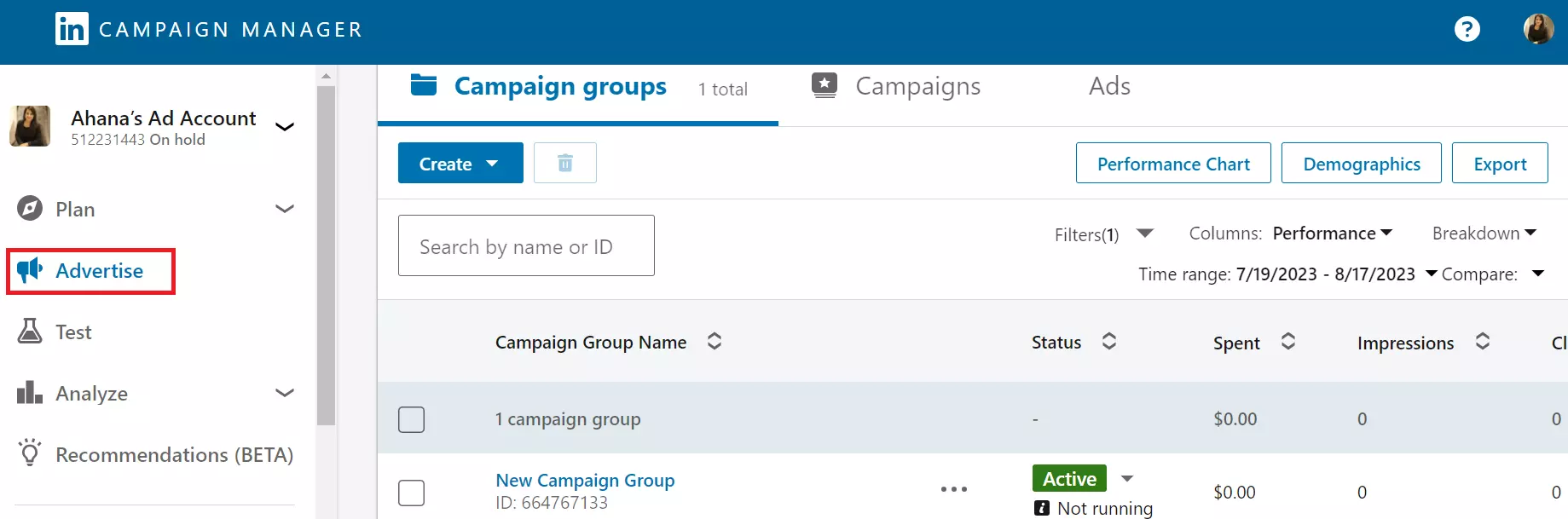Click the Test flask icon
The height and width of the screenshot is (519, 1568).
30,332
